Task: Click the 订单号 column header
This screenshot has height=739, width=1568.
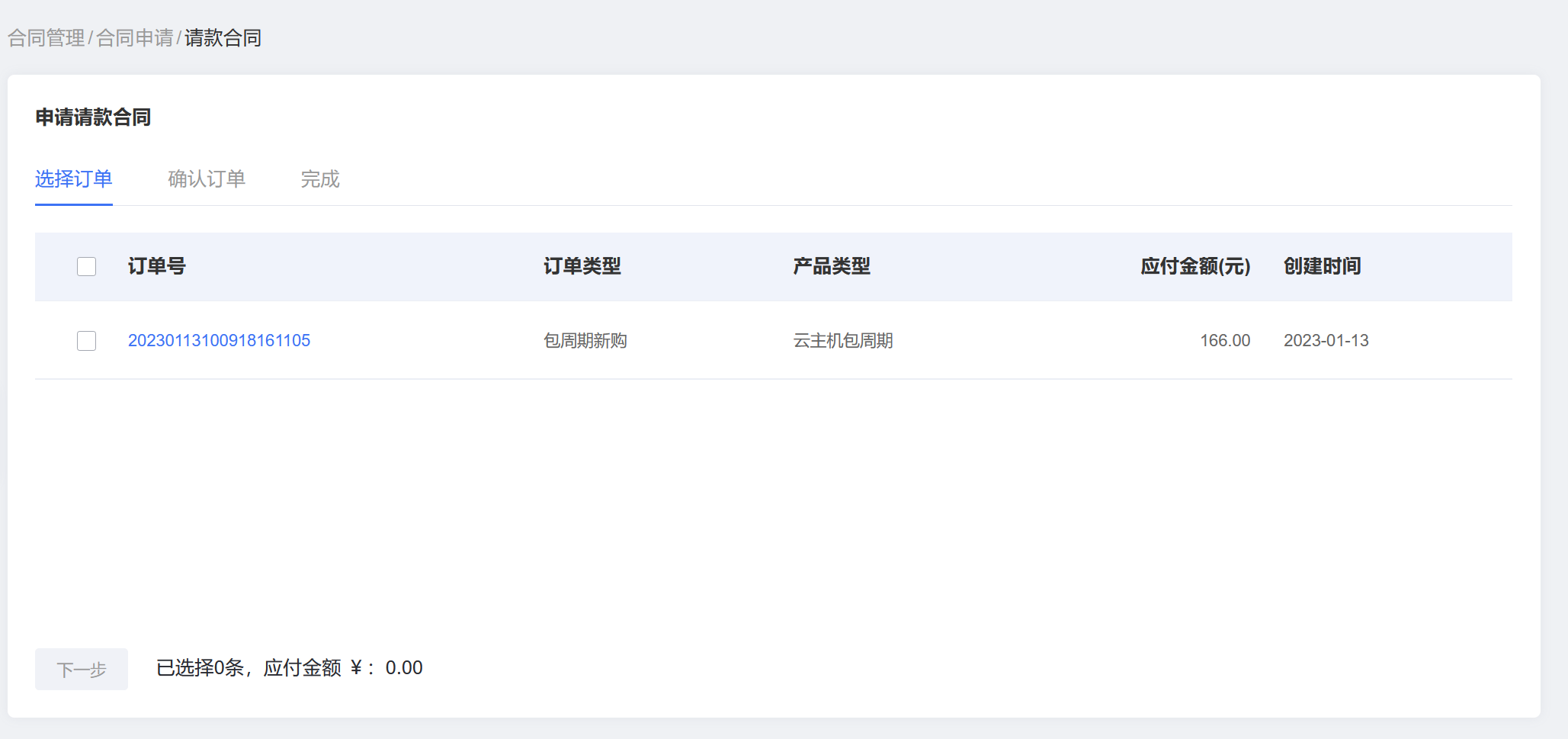Action: pos(156,266)
